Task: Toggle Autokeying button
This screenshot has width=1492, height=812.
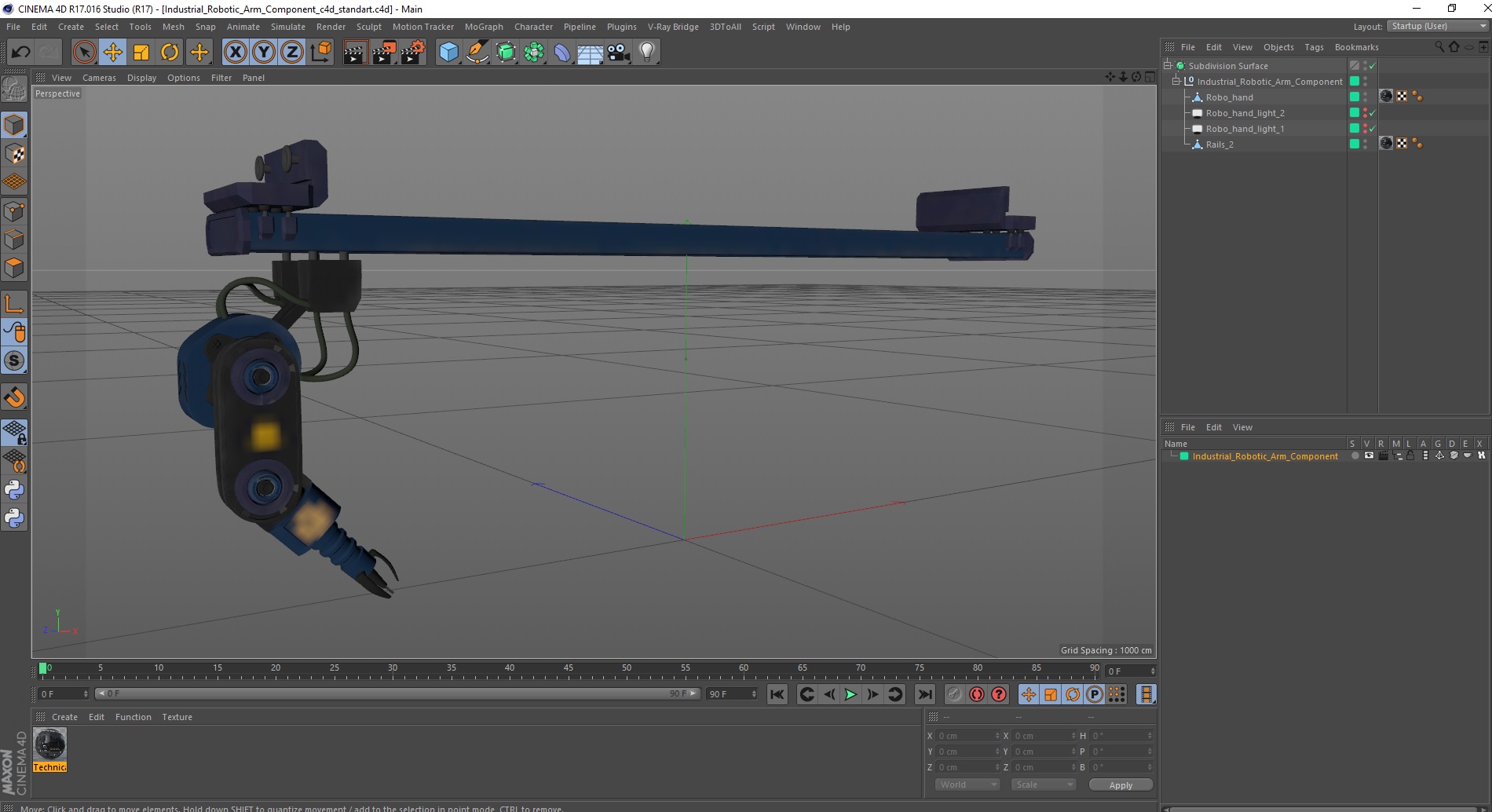Action: pos(976,694)
